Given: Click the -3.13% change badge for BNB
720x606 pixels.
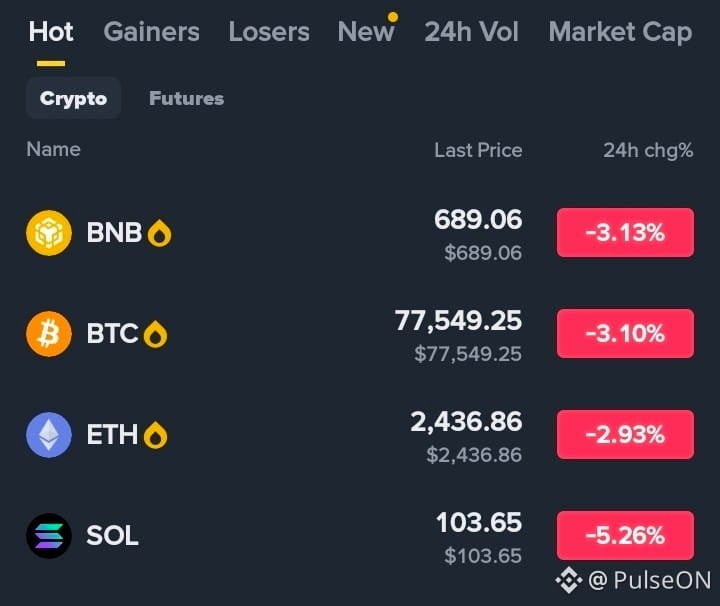Looking at the screenshot, I should point(625,233).
